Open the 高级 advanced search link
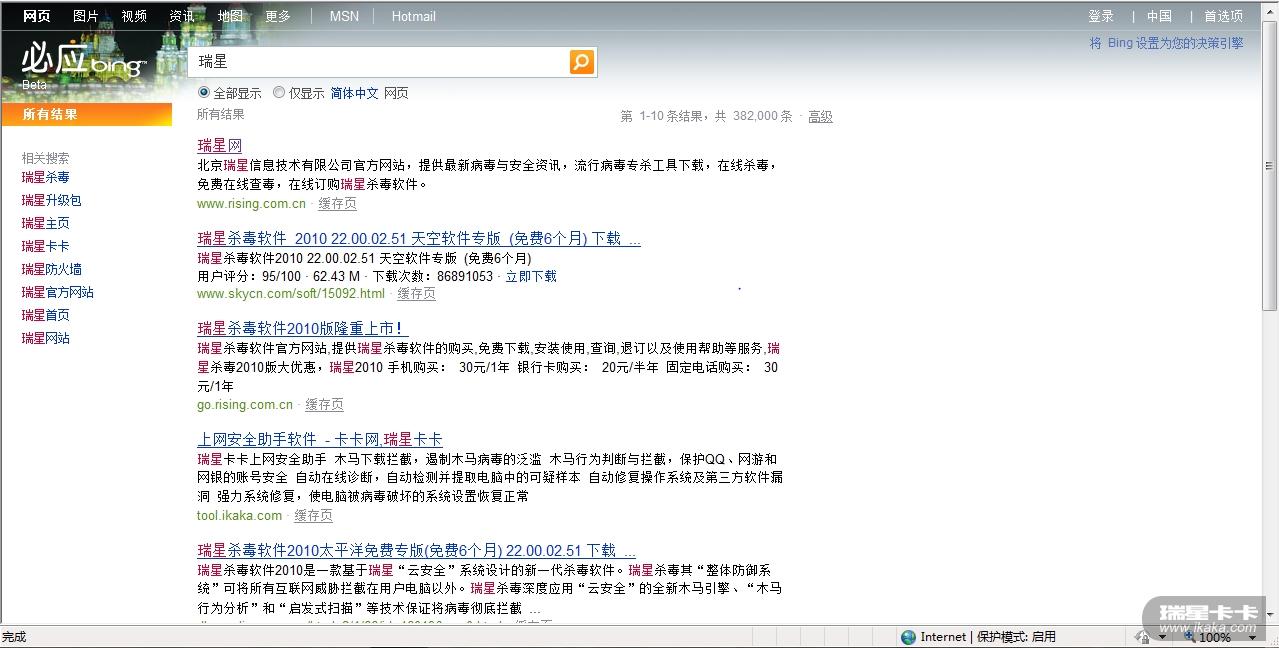 pyautogui.click(x=820, y=116)
